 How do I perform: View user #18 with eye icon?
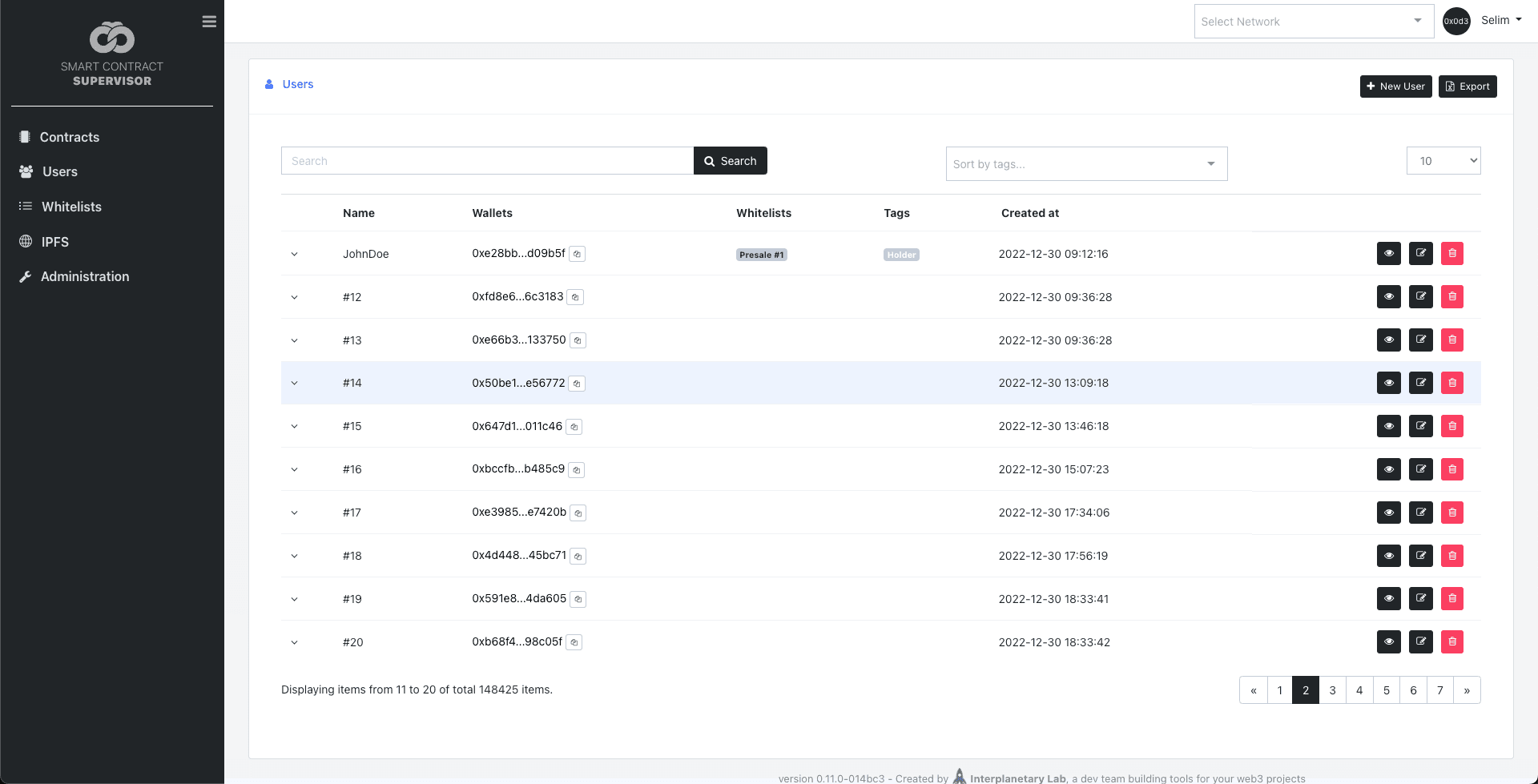point(1388,556)
